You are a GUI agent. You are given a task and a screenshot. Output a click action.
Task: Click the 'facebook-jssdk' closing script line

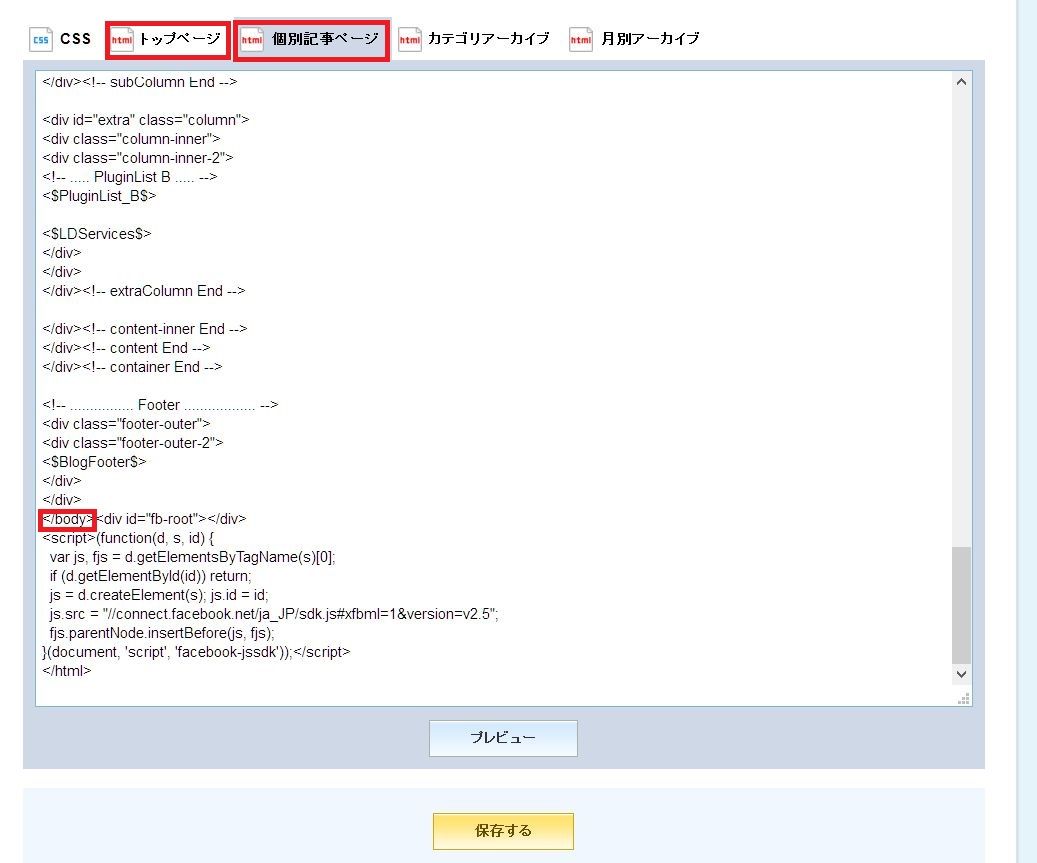click(x=196, y=652)
